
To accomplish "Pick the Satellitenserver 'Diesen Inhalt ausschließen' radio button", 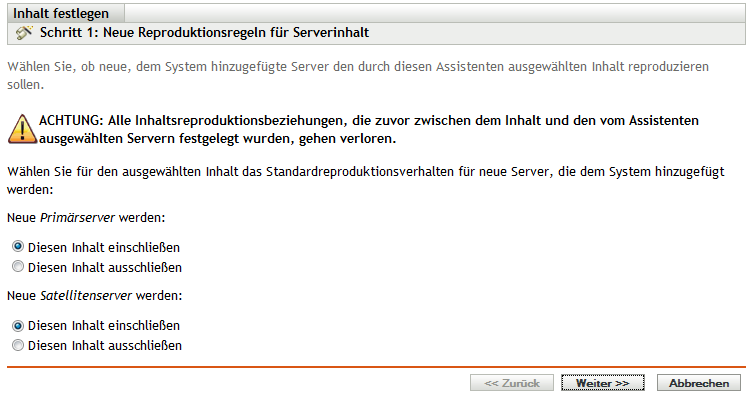I will click(x=18, y=345).
